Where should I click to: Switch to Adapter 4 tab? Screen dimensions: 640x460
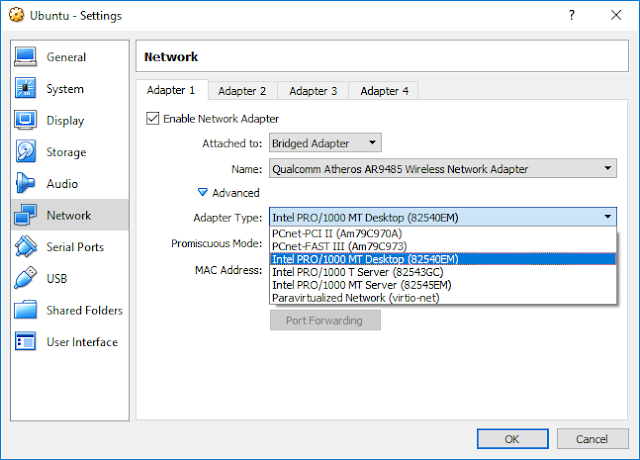point(384,91)
